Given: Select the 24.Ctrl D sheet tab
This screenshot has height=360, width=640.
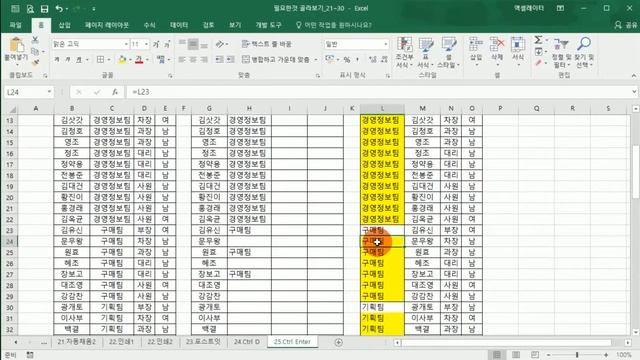Looking at the screenshot, I should click(247, 342).
